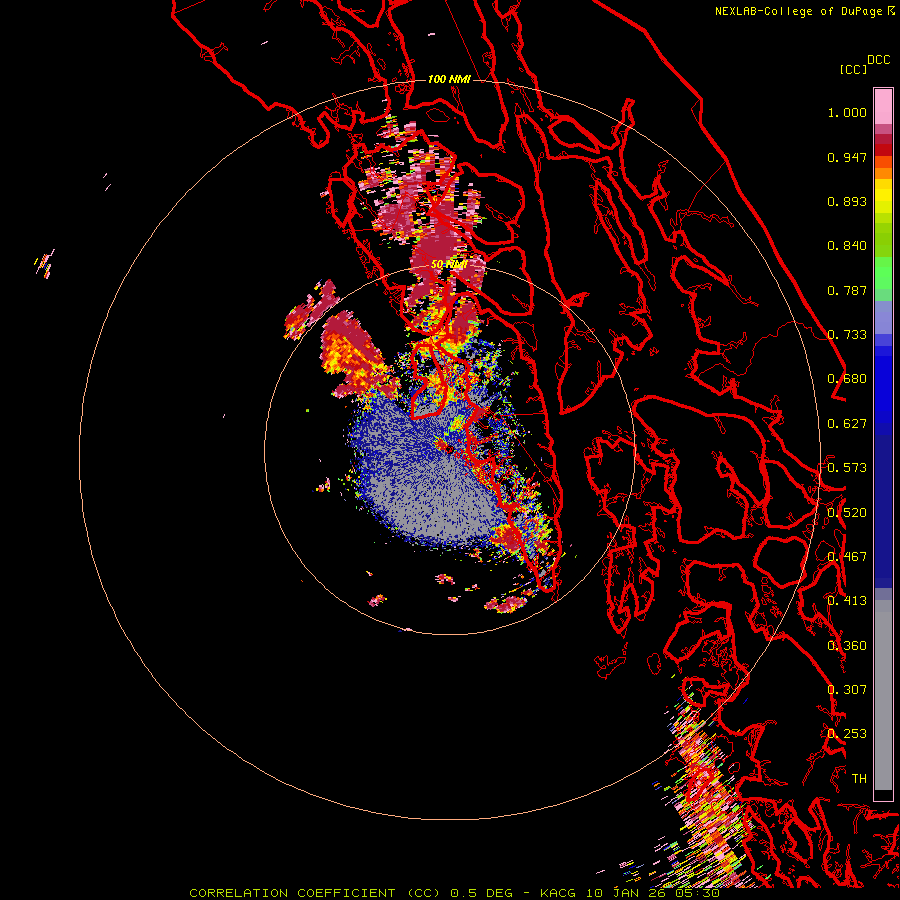Click the 0.307 scale value

point(847,690)
